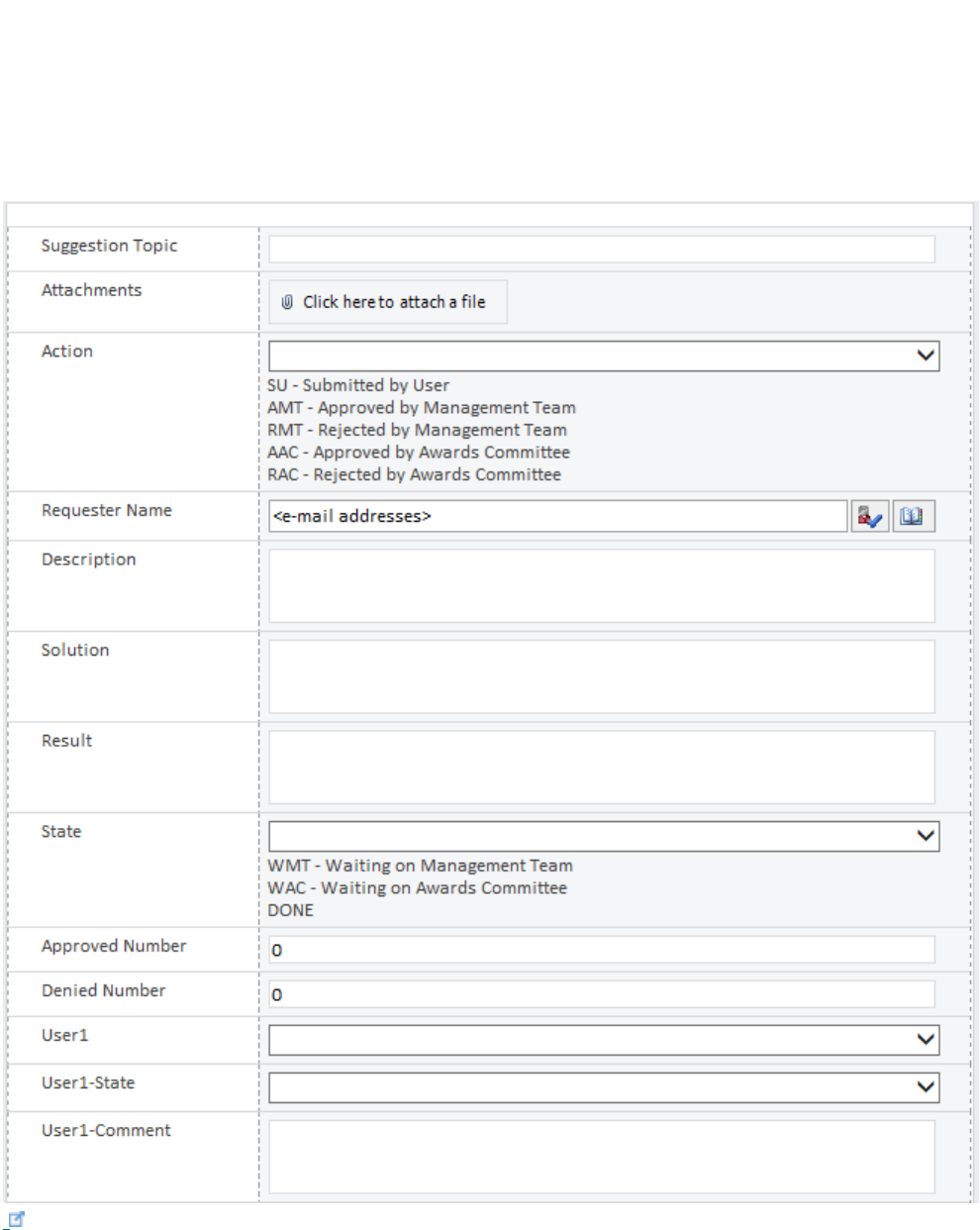Click the Check Names icon

869,516
